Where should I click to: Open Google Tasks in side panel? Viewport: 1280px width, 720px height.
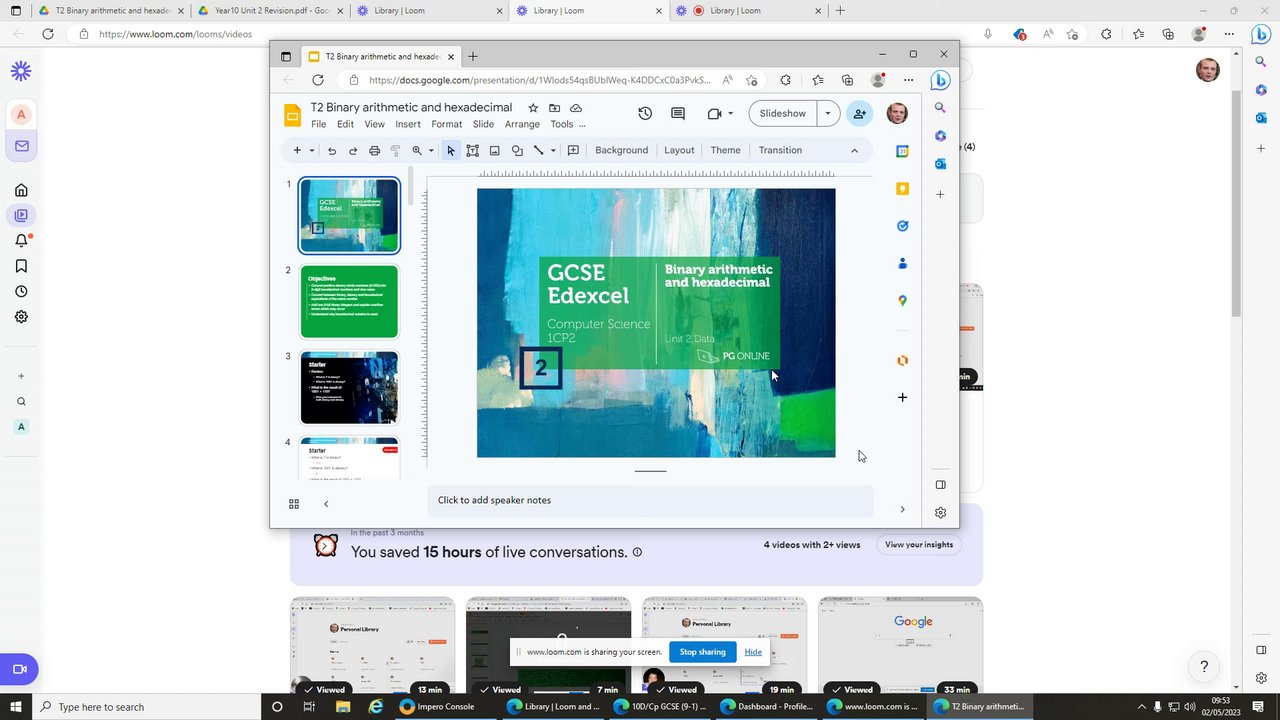[902, 226]
